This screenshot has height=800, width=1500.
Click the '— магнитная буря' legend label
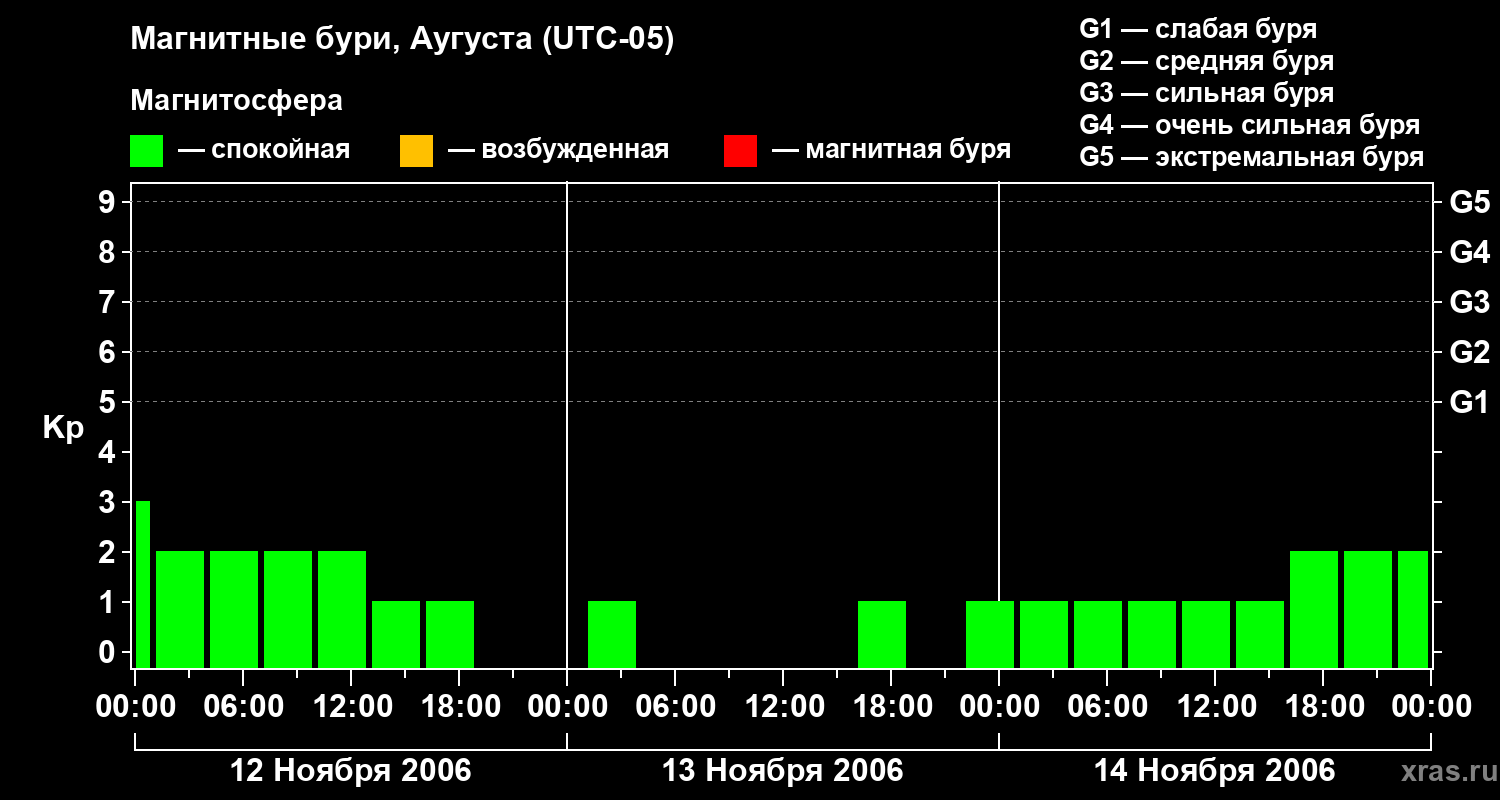pyautogui.click(x=892, y=151)
